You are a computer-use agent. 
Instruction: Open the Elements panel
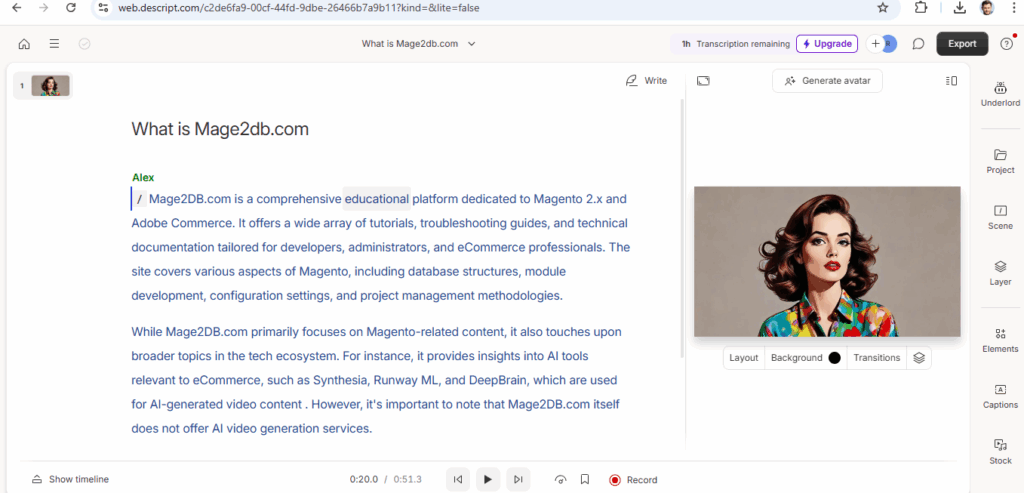(1000, 340)
